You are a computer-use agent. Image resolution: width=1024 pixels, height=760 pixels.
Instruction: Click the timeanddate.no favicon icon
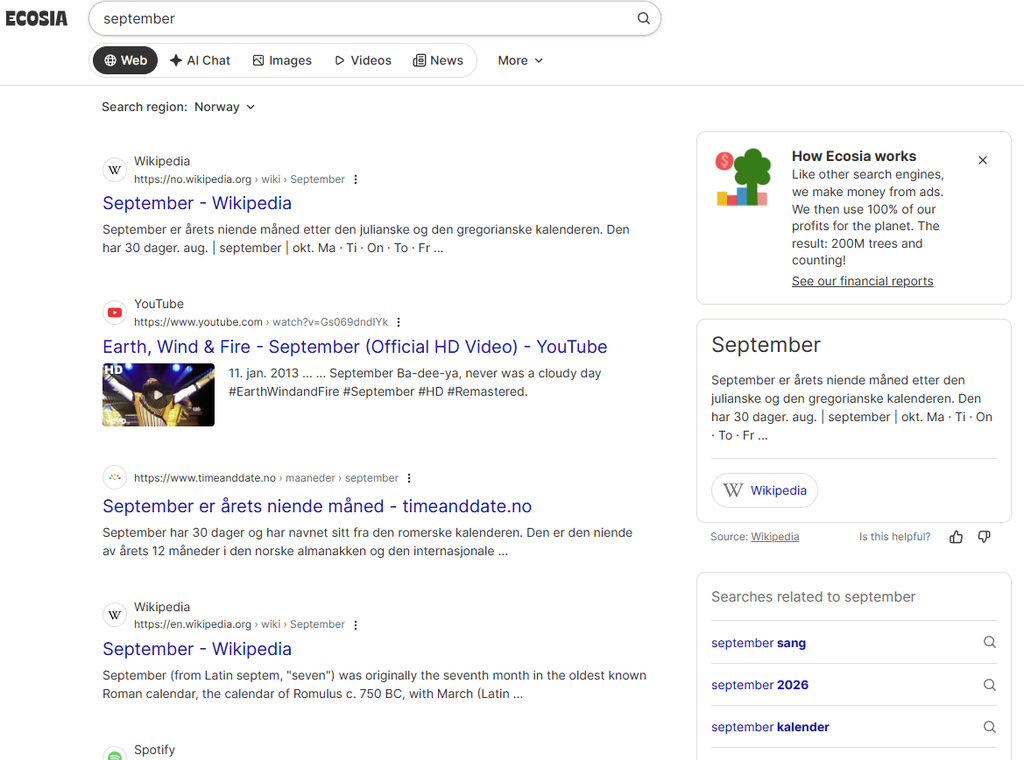pos(115,477)
